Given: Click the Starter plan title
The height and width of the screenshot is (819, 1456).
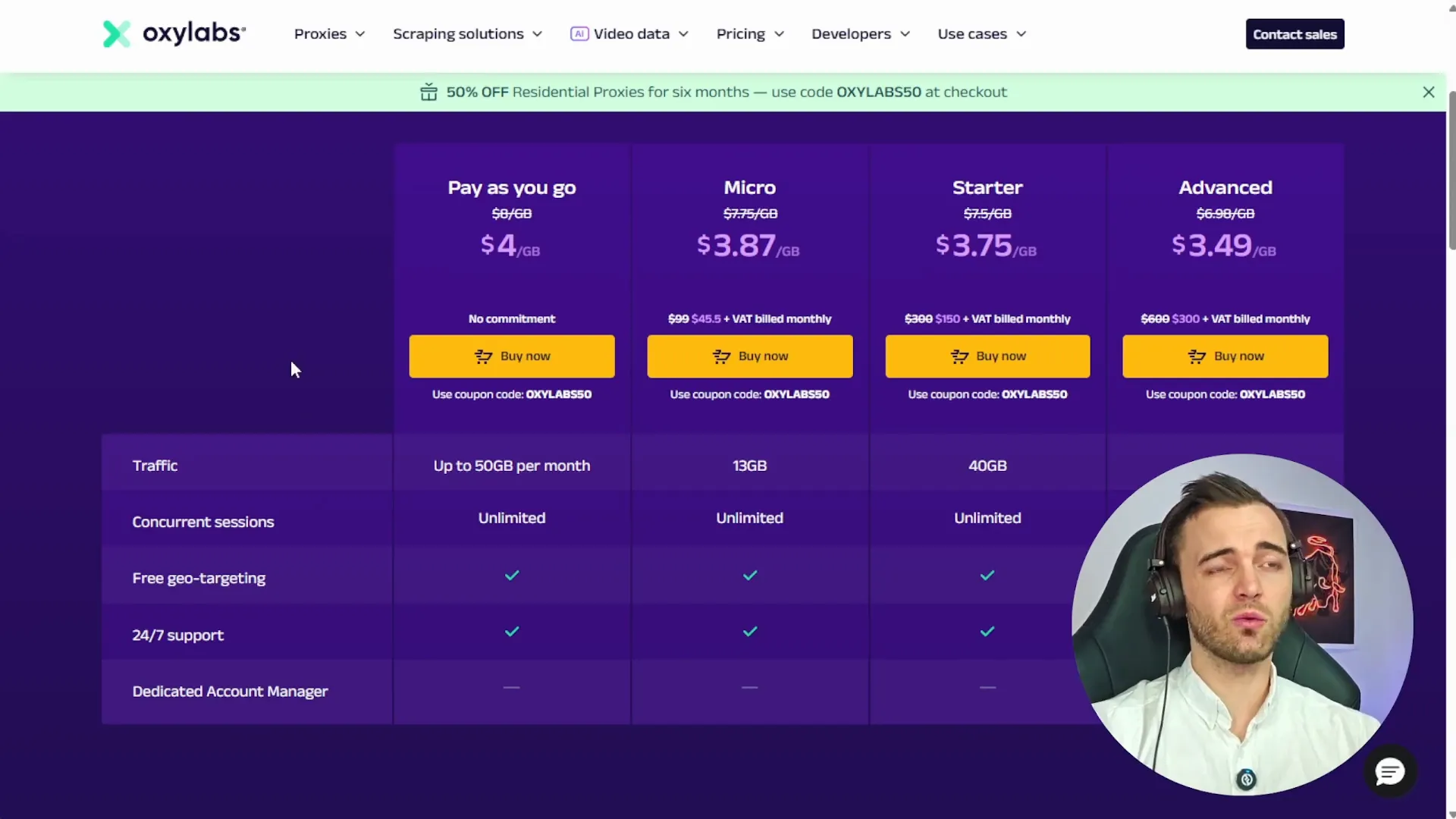Looking at the screenshot, I should coord(987,187).
